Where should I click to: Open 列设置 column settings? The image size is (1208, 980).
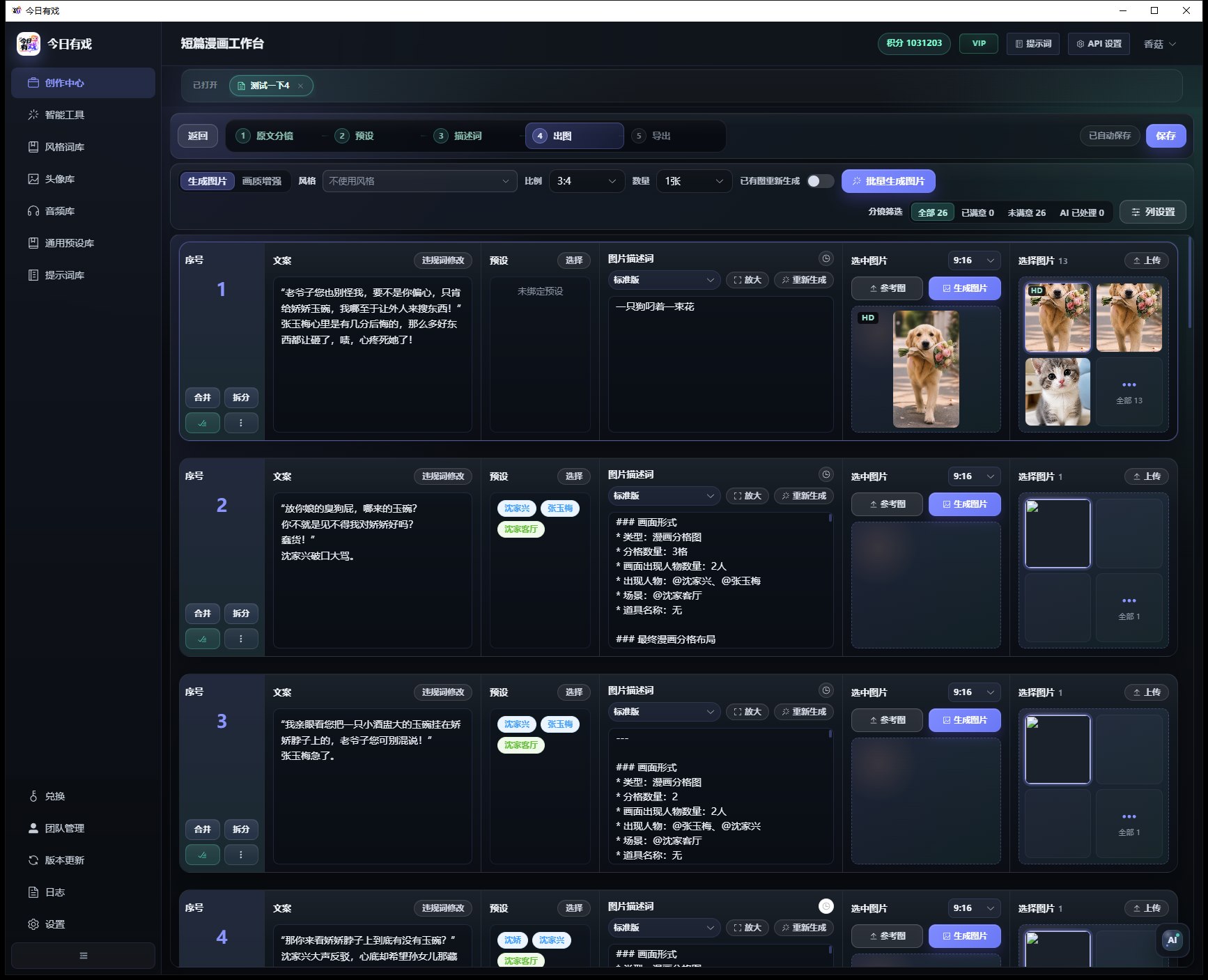(x=1153, y=212)
